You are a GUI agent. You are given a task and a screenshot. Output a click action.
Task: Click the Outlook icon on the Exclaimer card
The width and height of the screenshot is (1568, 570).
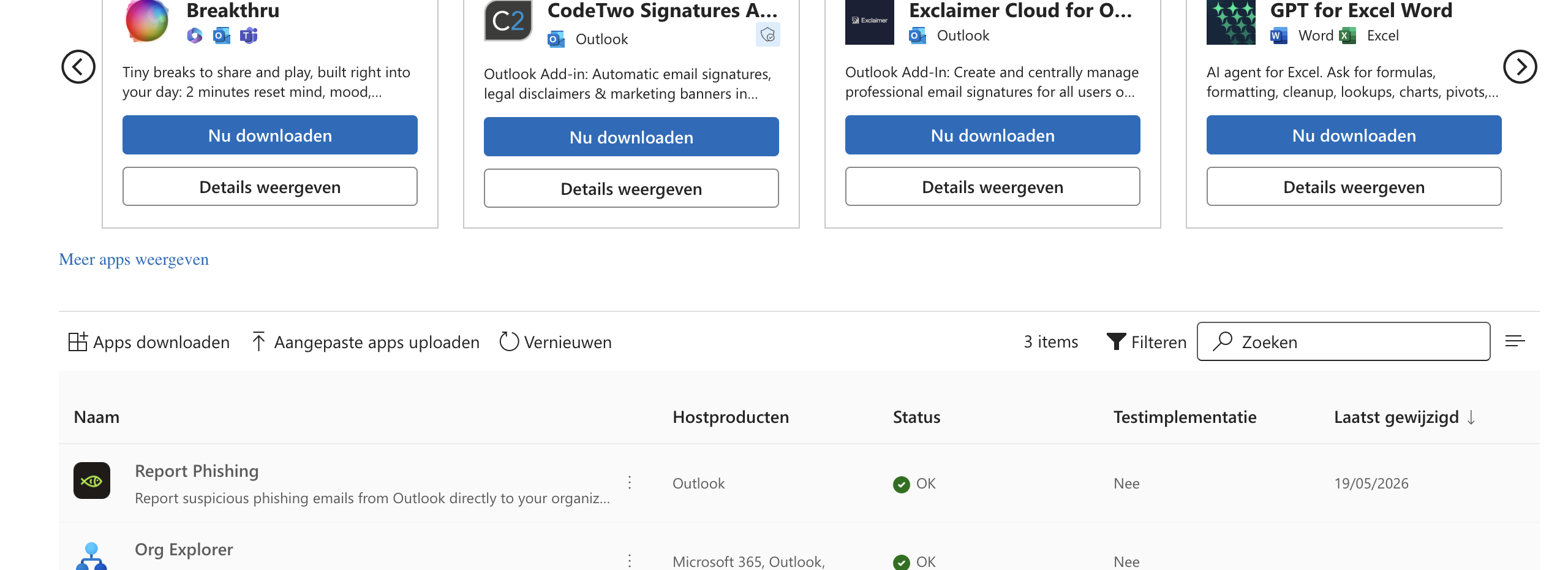click(x=918, y=36)
